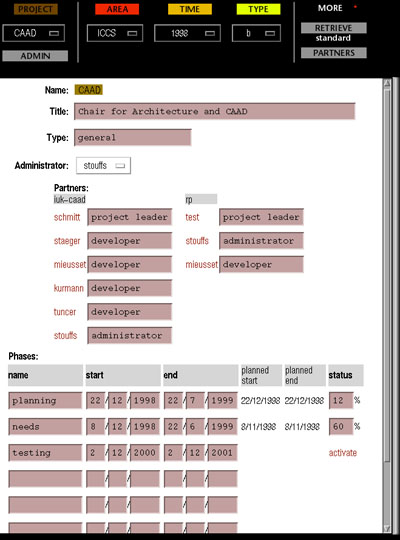Click the rp partner group label
Image resolution: width=400 pixels, height=540 pixels.
(201, 199)
